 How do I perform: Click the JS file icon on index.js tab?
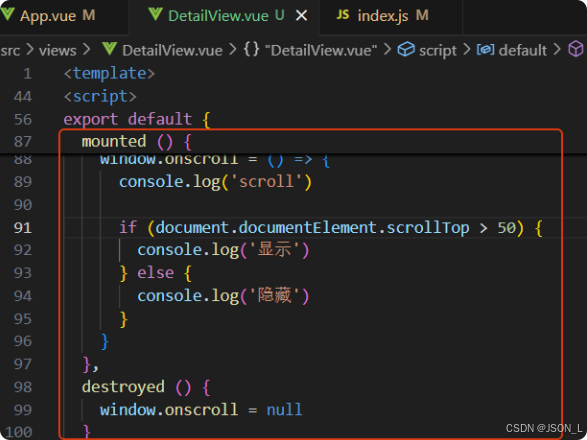(x=343, y=15)
